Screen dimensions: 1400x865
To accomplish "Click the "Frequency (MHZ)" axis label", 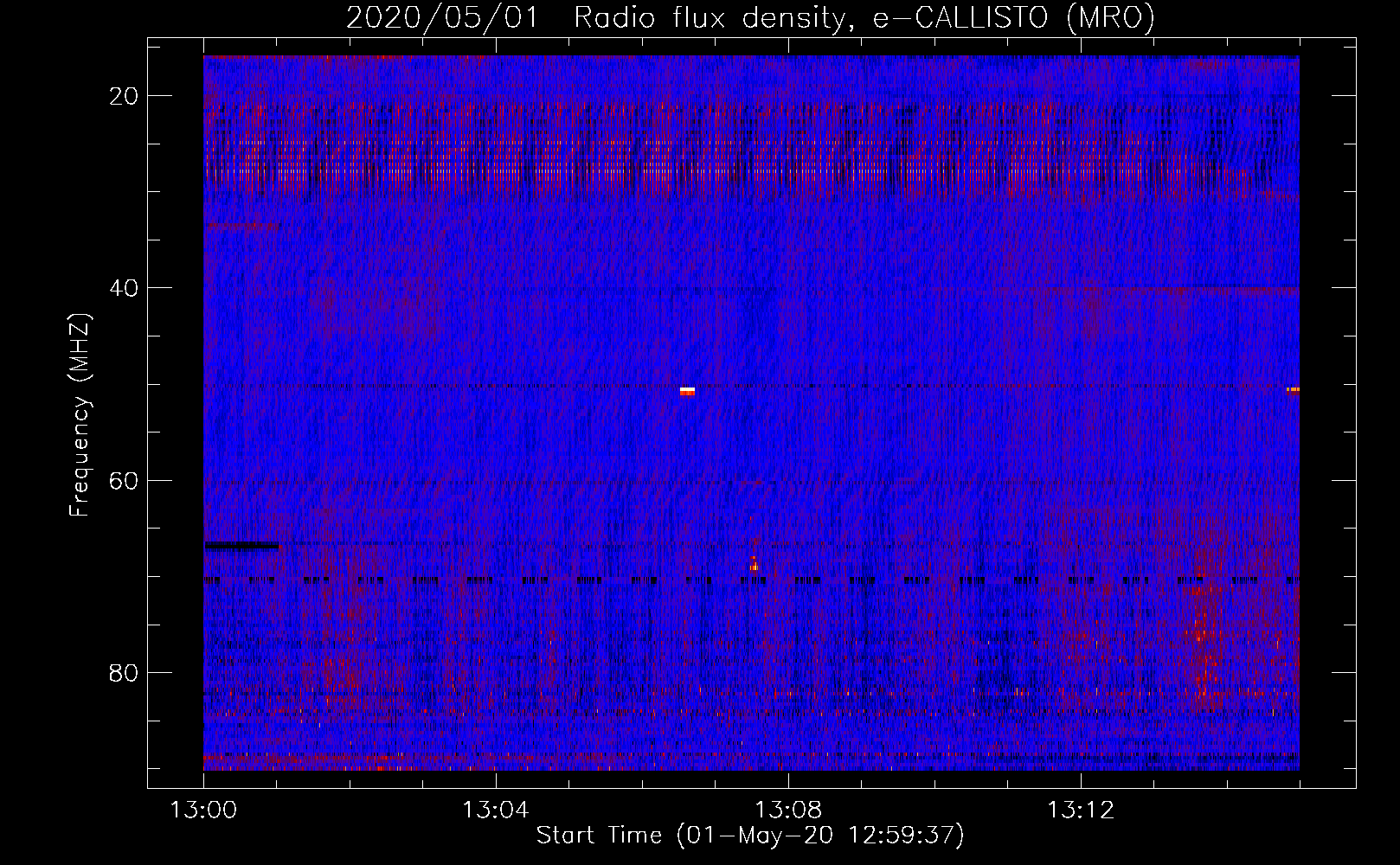I will [x=80, y=415].
